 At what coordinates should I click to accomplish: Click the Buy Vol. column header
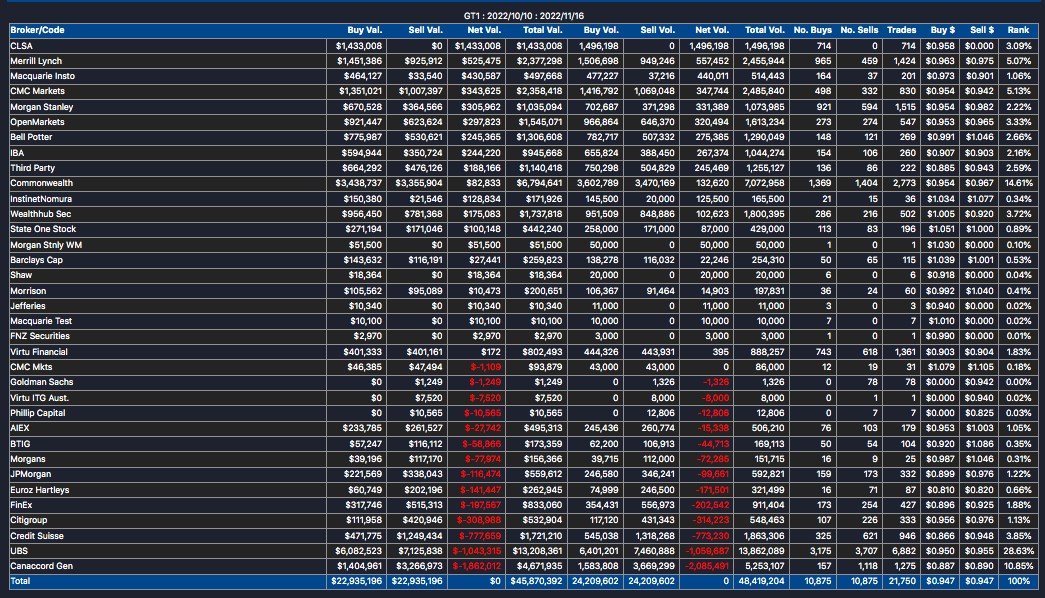coord(601,30)
